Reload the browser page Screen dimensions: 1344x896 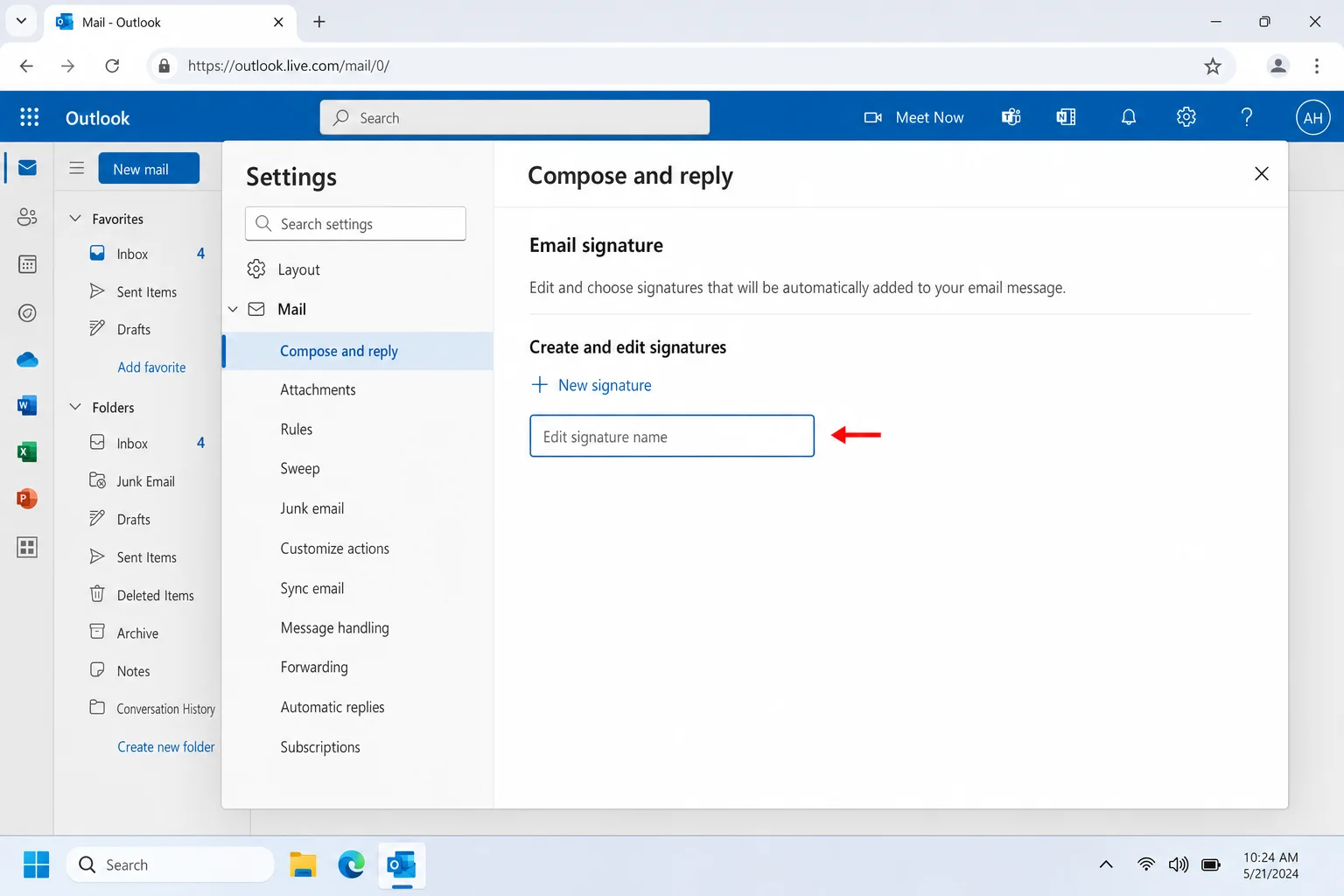(x=112, y=66)
